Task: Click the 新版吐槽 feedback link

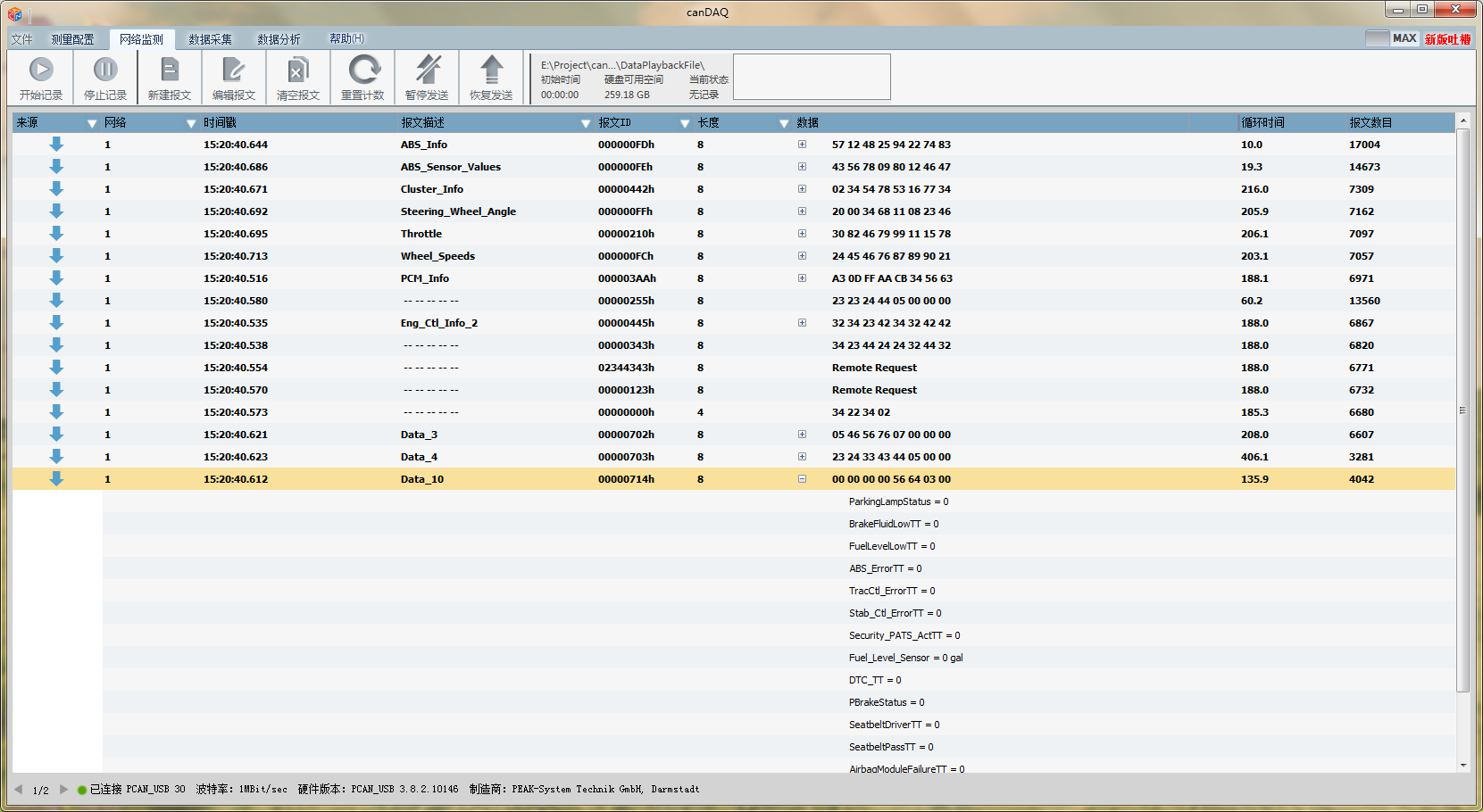Action: coord(1447,39)
